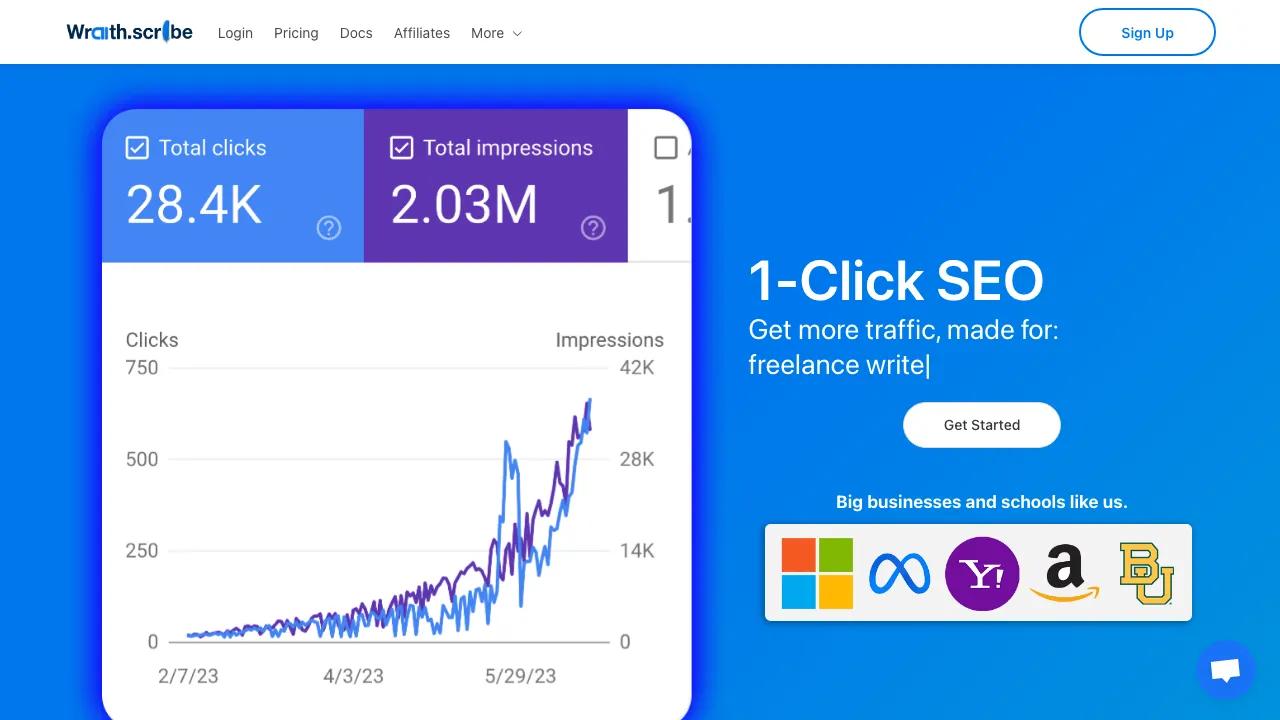
Task: Click the Total impressions help icon
Action: (593, 228)
